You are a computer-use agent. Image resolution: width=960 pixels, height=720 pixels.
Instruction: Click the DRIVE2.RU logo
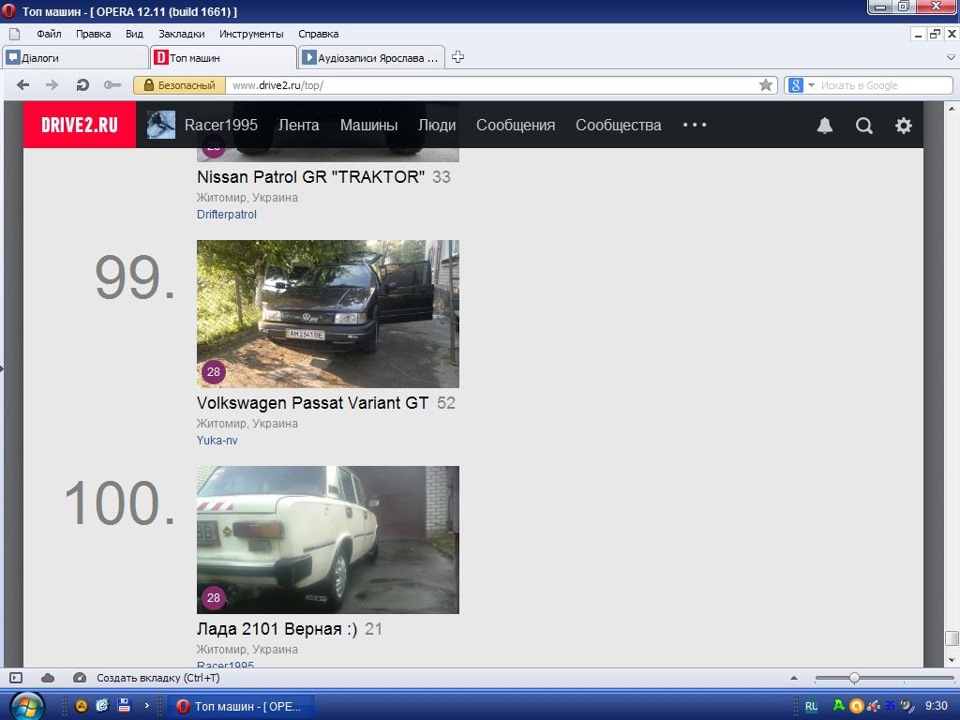(x=80, y=125)
